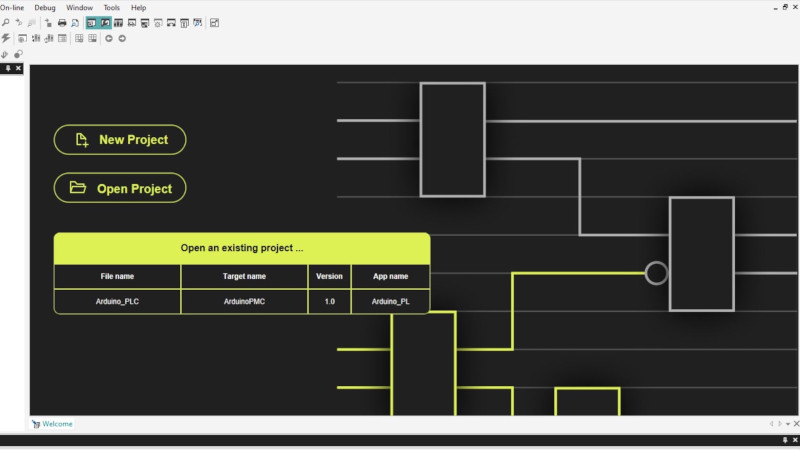Click the lightning bolt connect icon
800x450 pixels.
tap(6, 38)
